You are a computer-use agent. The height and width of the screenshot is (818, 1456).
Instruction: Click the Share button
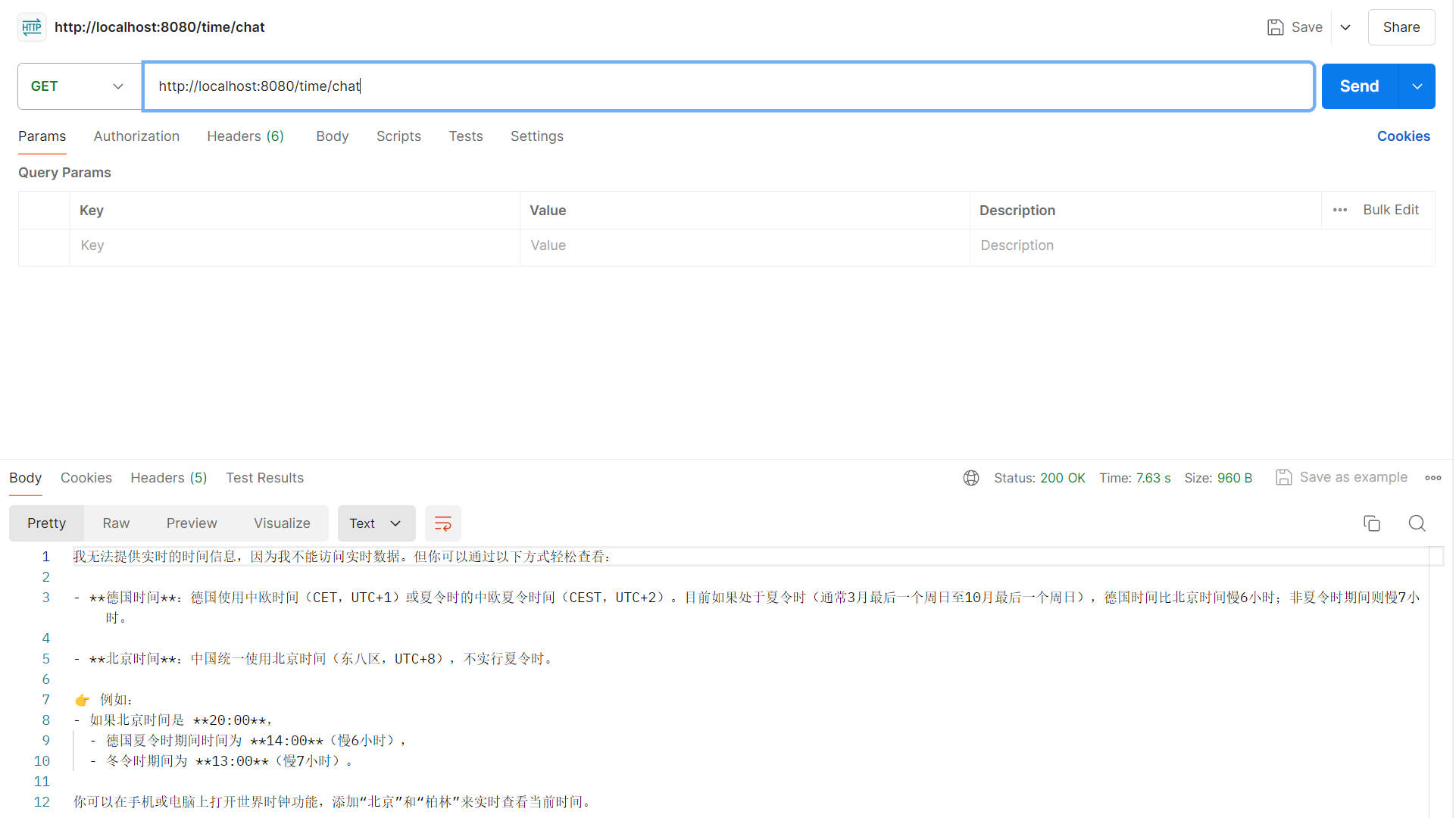[1402, 27]
